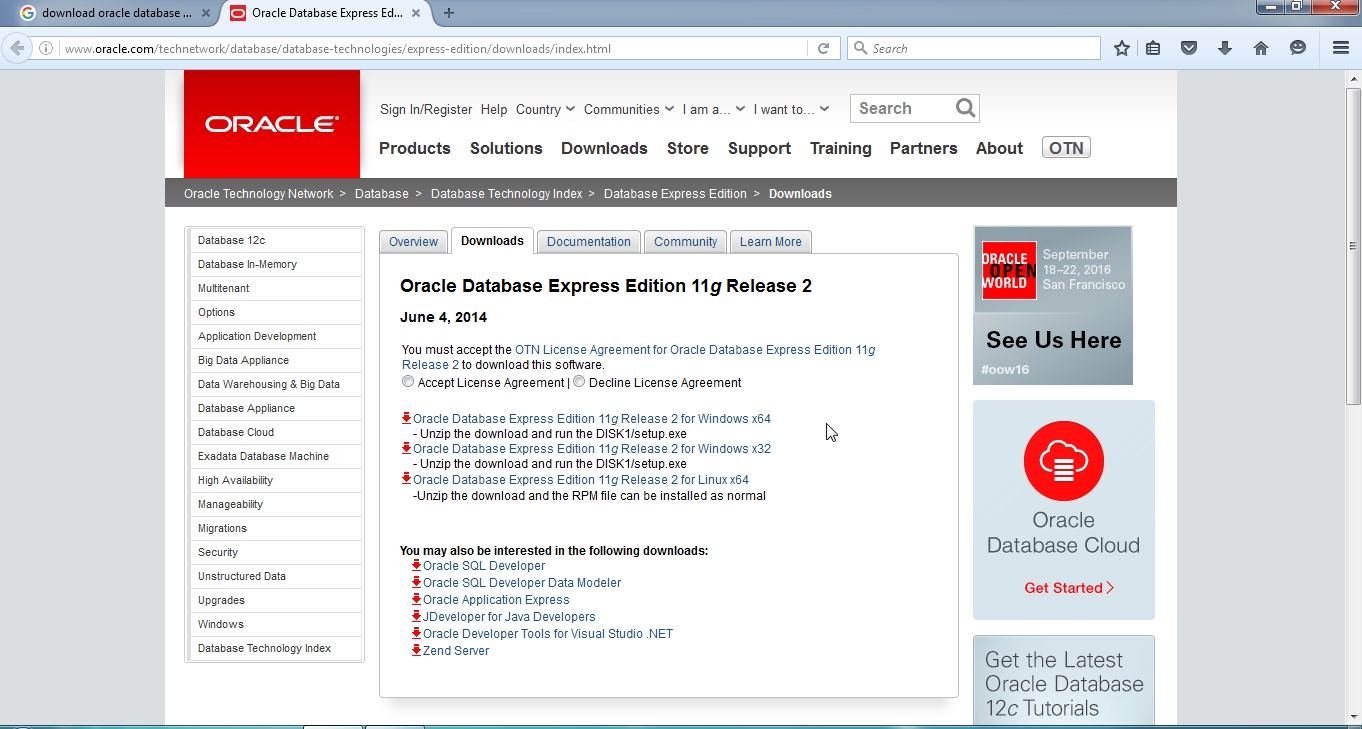This screenshot has height=729, width=1362.
Task: Select the Accept License Agreement radio button
Action: [x=408, y=382]
